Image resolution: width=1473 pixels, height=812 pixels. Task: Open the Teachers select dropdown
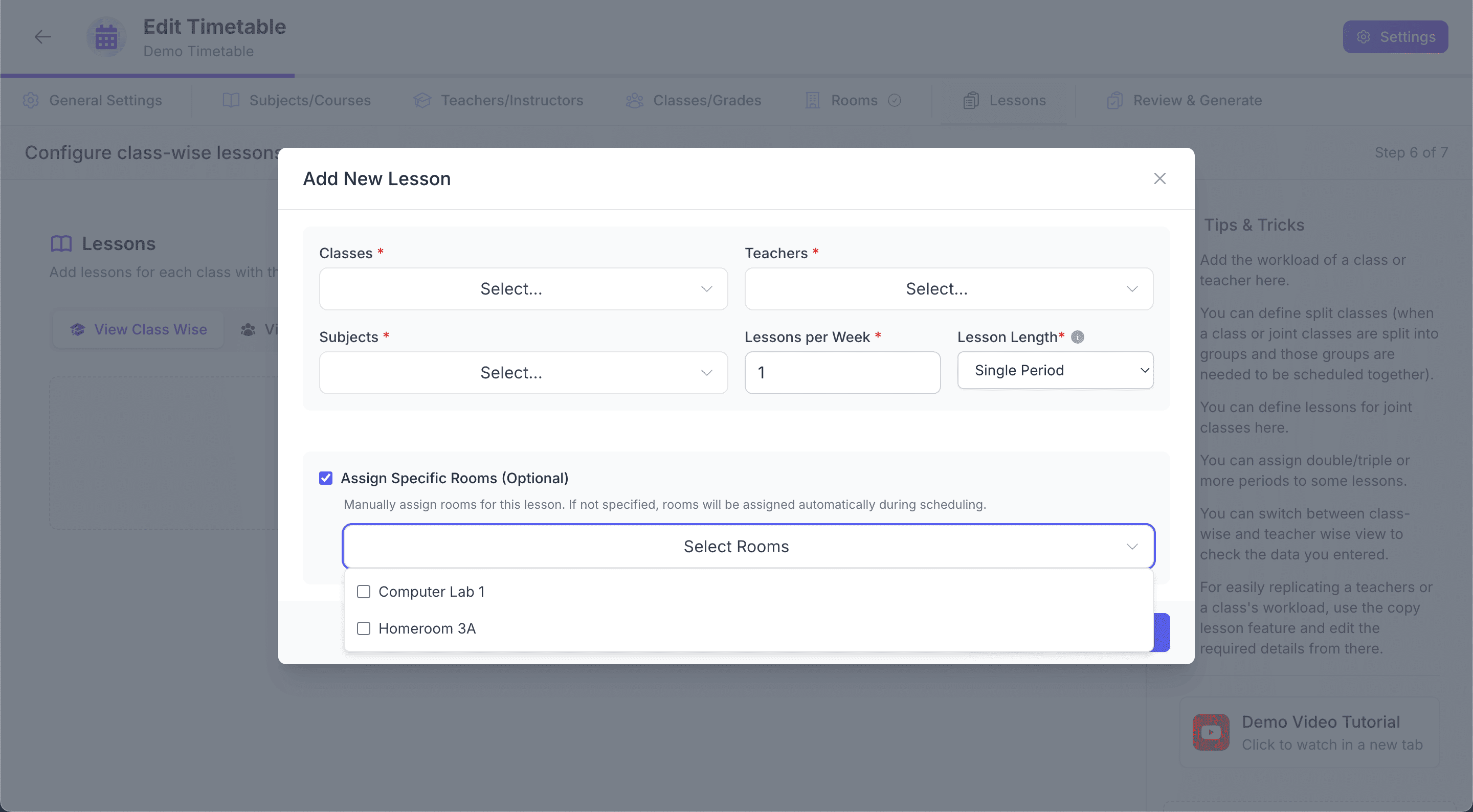point(949,289)
